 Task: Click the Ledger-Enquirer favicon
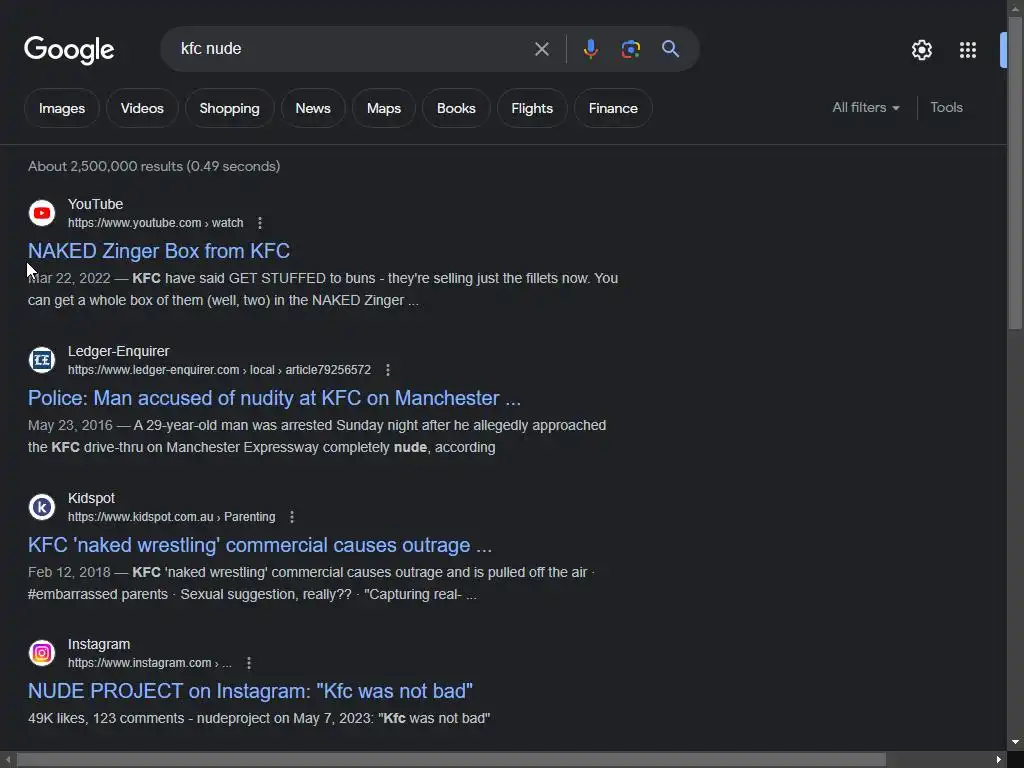42,360
